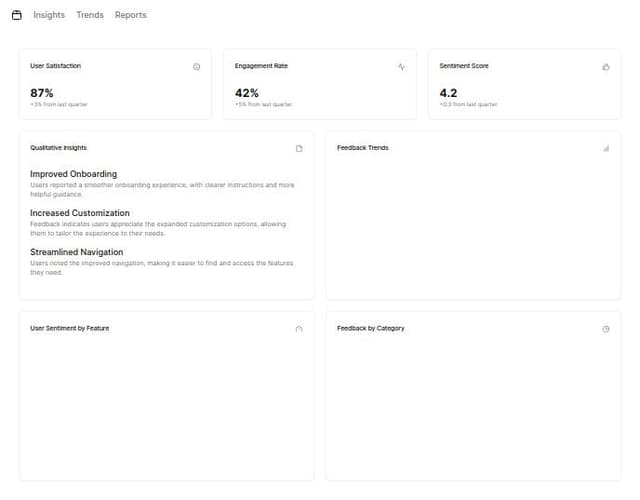The height and width of the screenshot is (500, 640).
Task: Click the Feedback Trends card title
Action: coord(363,148)
